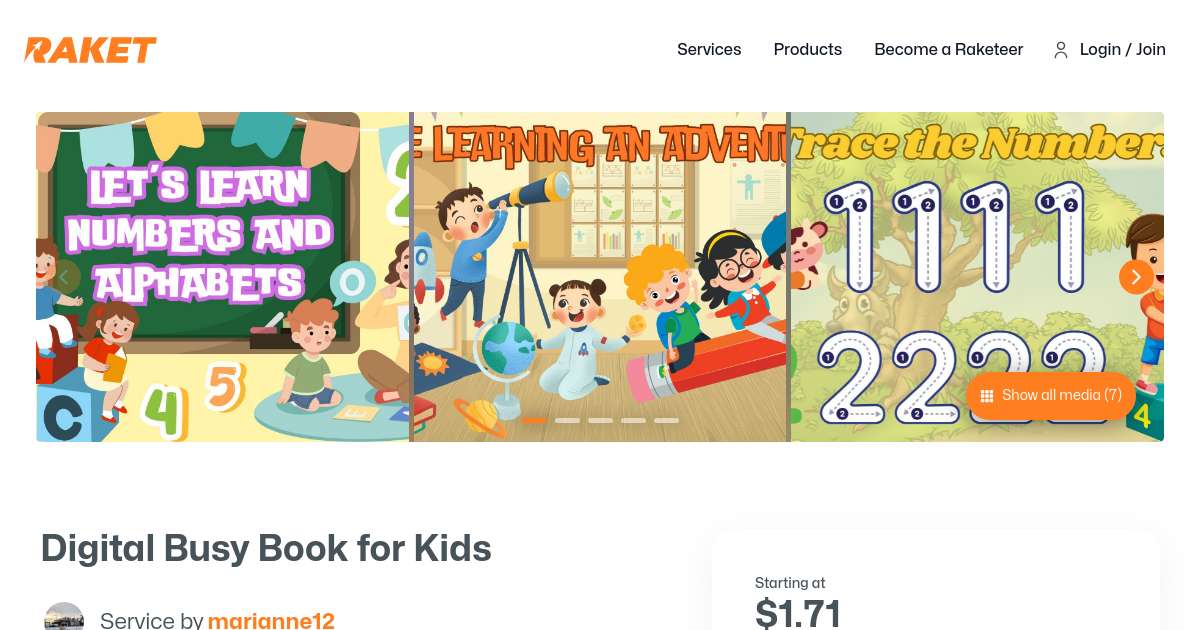
Task: Click the user account icon beside Login
Action: click(x=1061, y=50)
